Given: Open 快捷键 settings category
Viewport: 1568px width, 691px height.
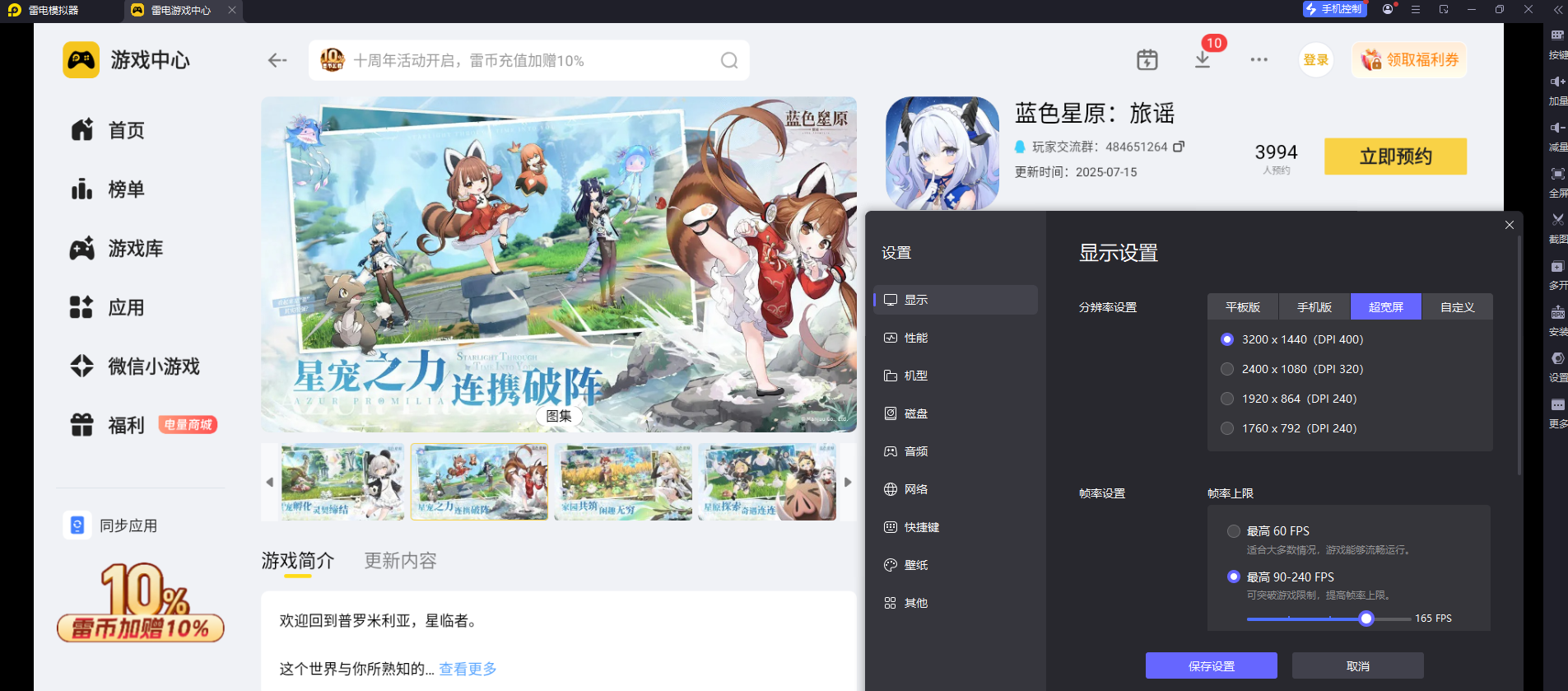Looking at the screenshot, I should coord(956,527).
